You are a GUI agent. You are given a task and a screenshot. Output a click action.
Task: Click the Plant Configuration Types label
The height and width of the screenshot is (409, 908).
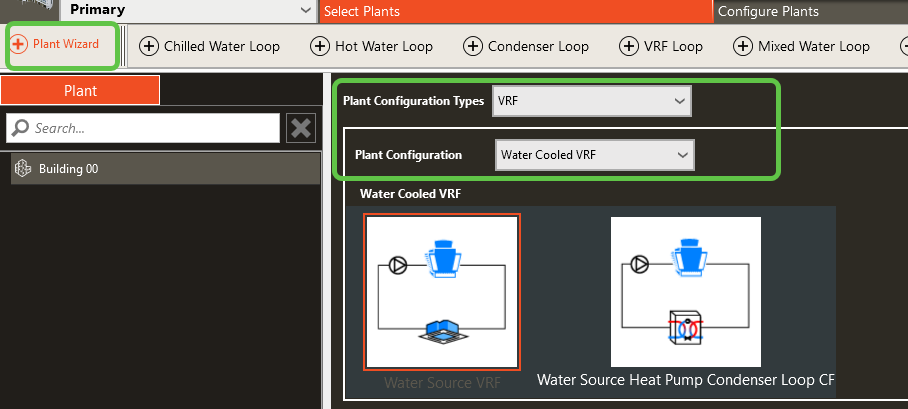click(x=413, y=101)
